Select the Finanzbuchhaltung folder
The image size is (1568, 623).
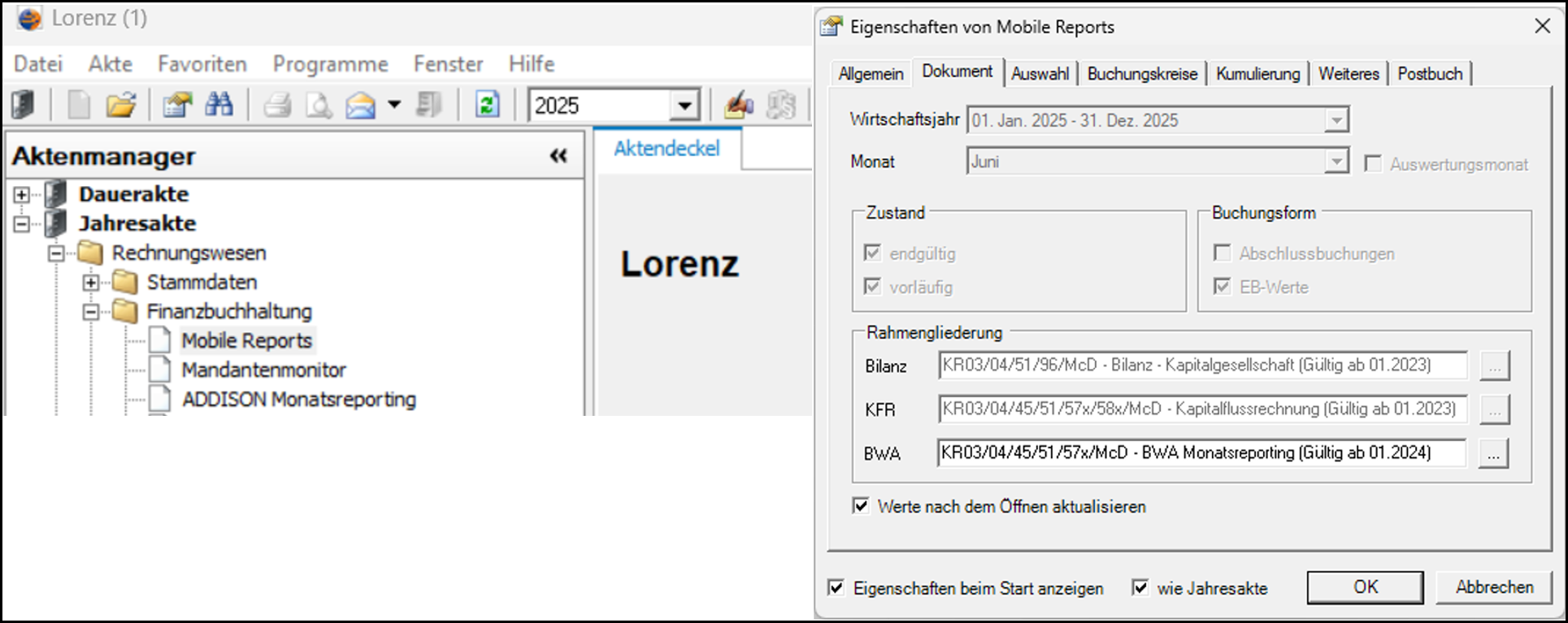(x=229, y=312)
